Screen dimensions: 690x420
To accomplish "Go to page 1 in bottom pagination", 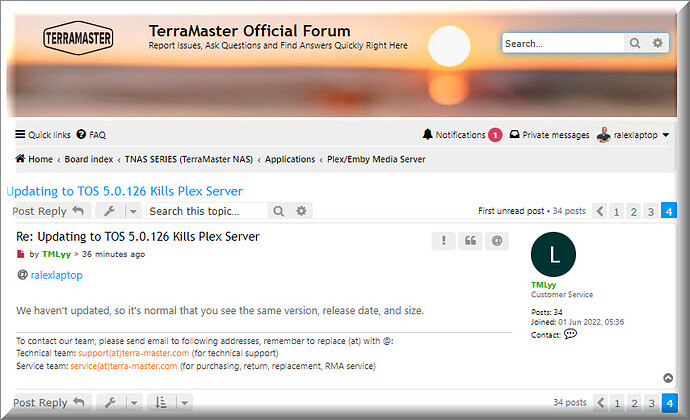I will 617,403.
